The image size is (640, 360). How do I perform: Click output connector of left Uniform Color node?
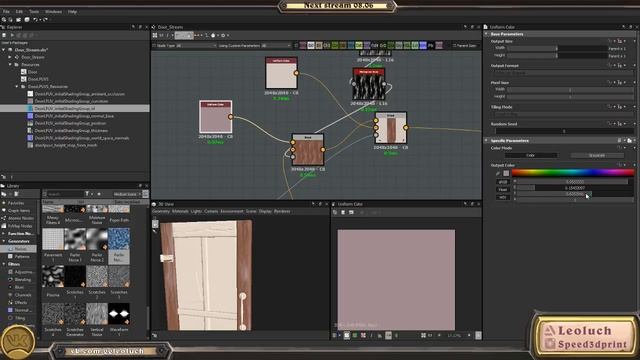point(231,117)
